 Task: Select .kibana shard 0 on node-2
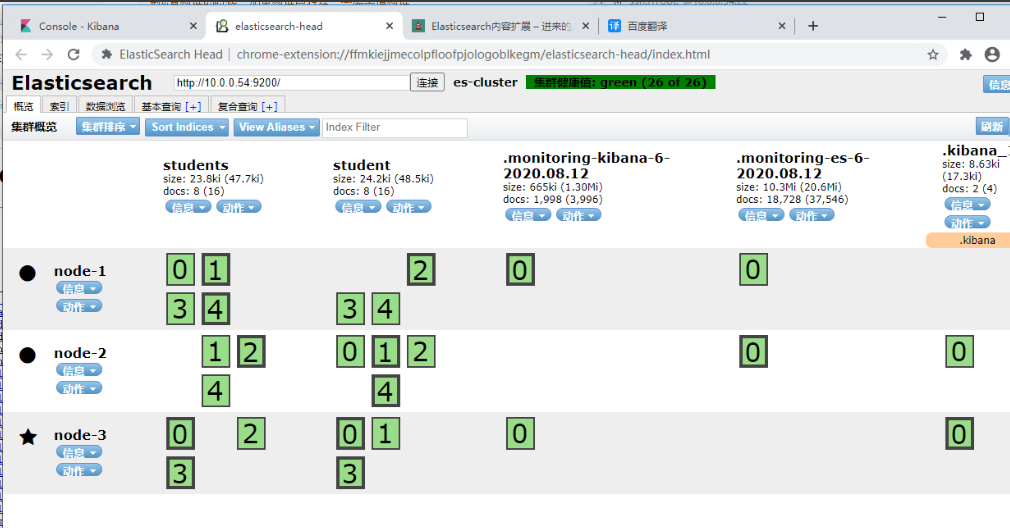point(960,352)
